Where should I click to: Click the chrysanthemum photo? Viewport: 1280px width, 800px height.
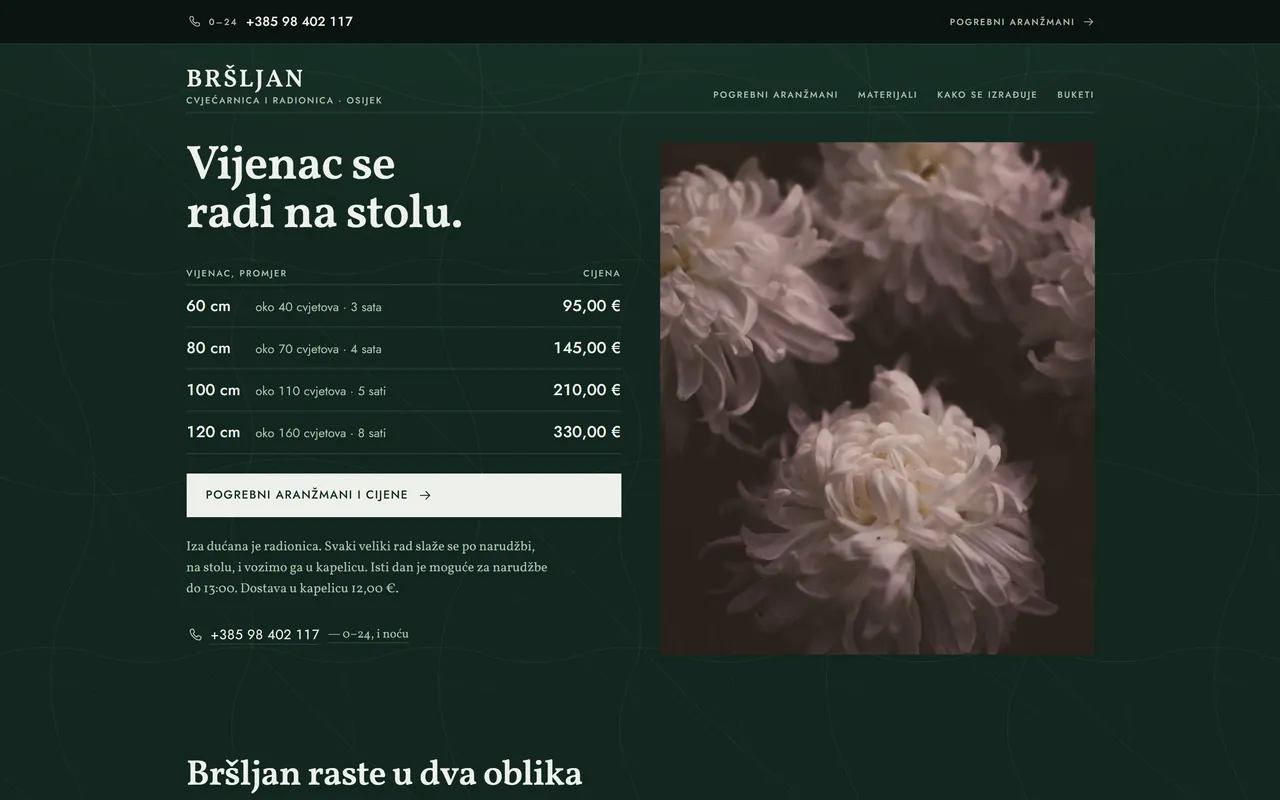[877, 398]
